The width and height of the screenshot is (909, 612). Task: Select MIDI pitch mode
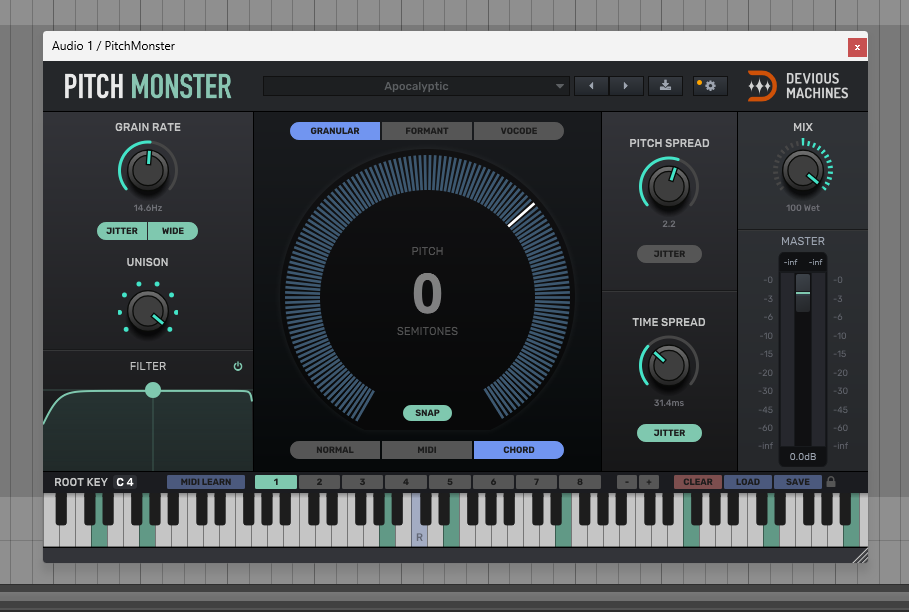[427, 450]
